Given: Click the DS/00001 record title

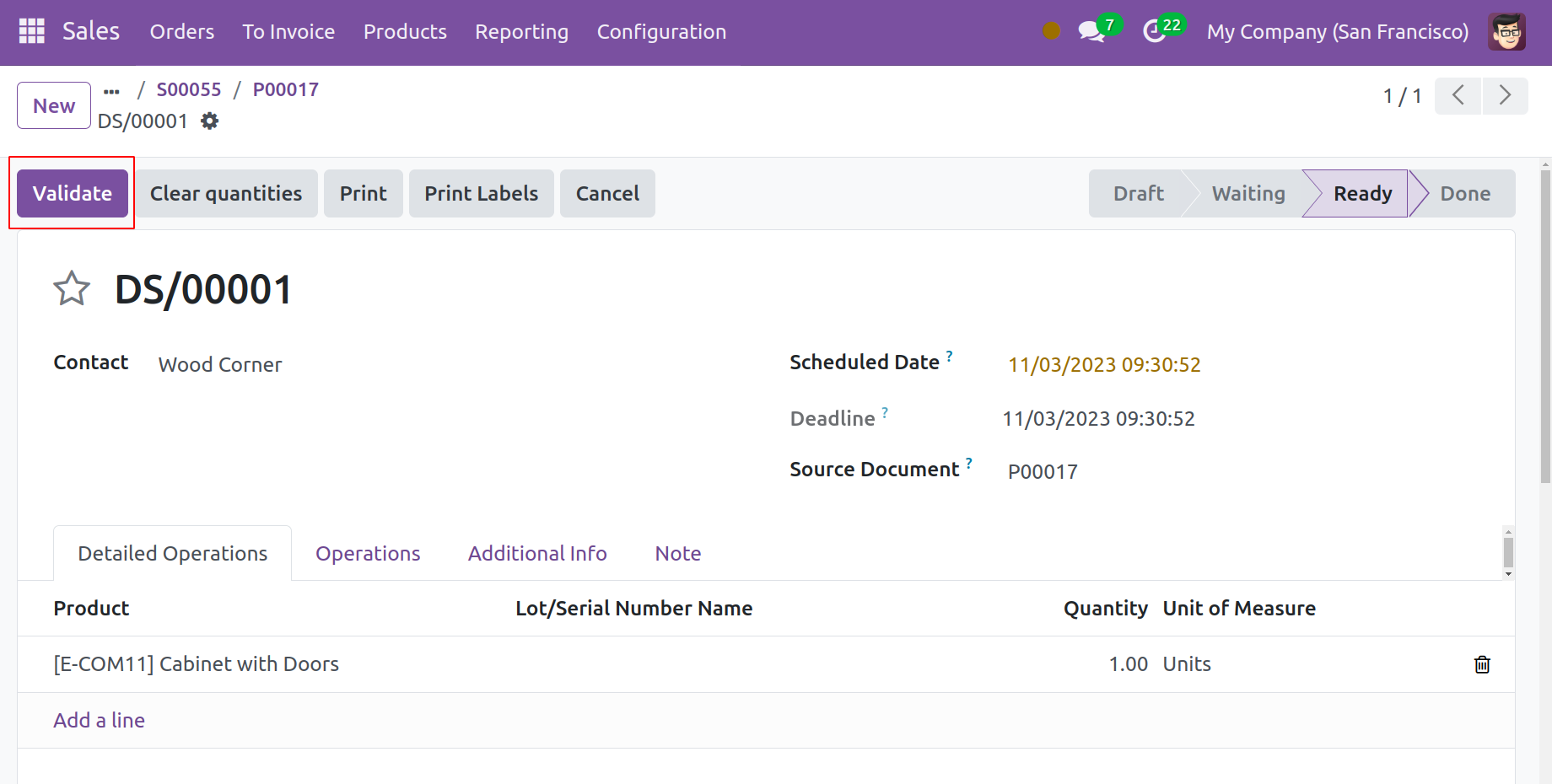Looking at the screenshot, I should (203, 289).
